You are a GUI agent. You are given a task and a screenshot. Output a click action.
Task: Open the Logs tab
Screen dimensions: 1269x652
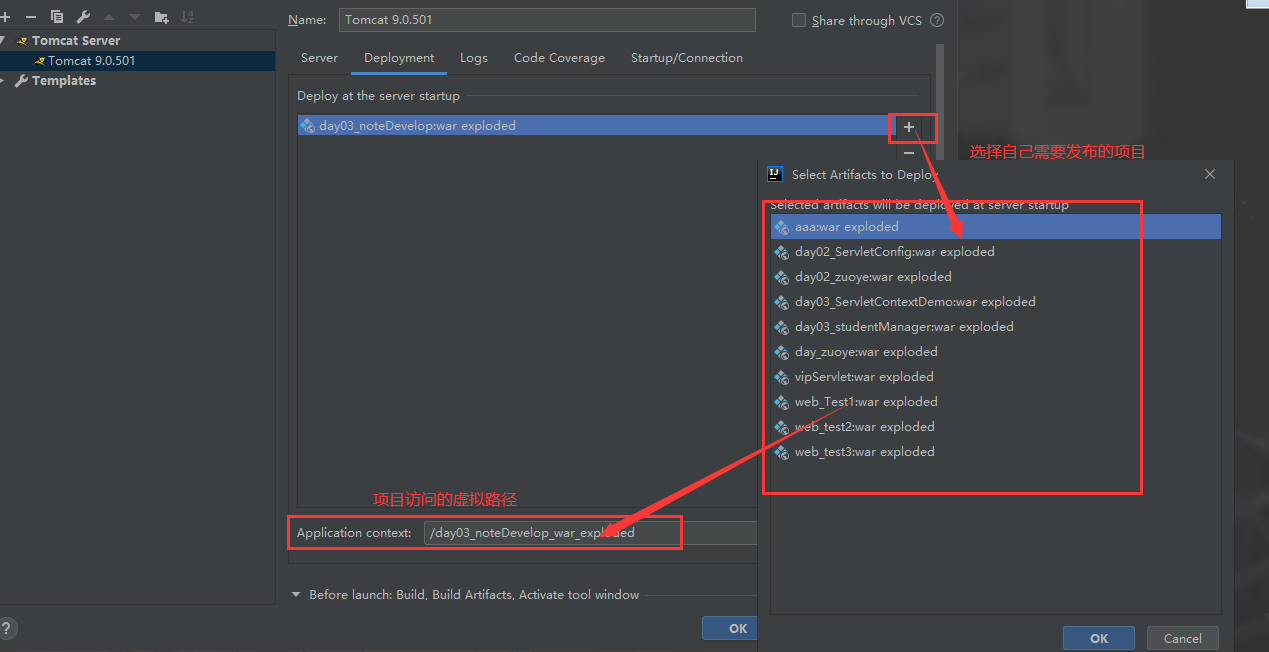point(474,58)
